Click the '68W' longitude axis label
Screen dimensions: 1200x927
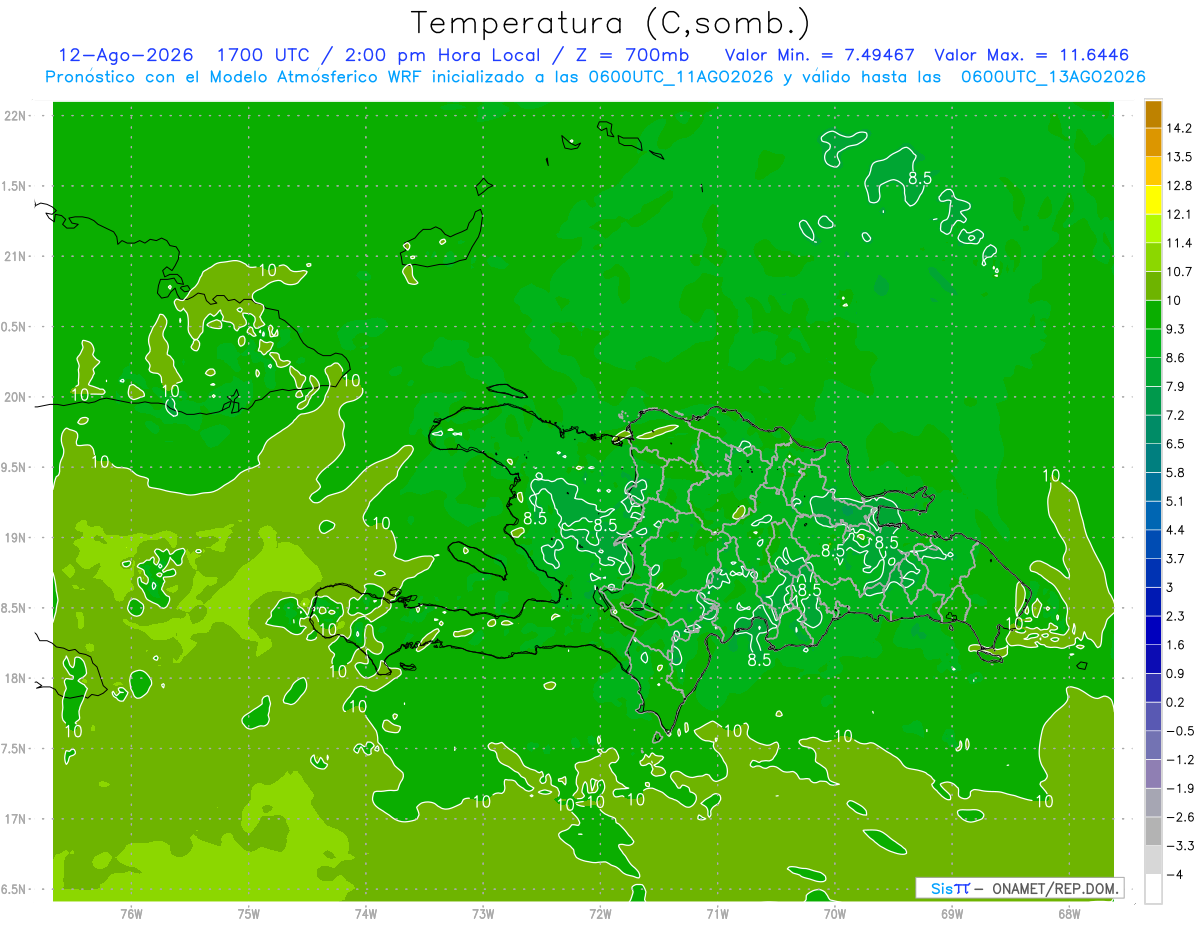pos(1069,914)
